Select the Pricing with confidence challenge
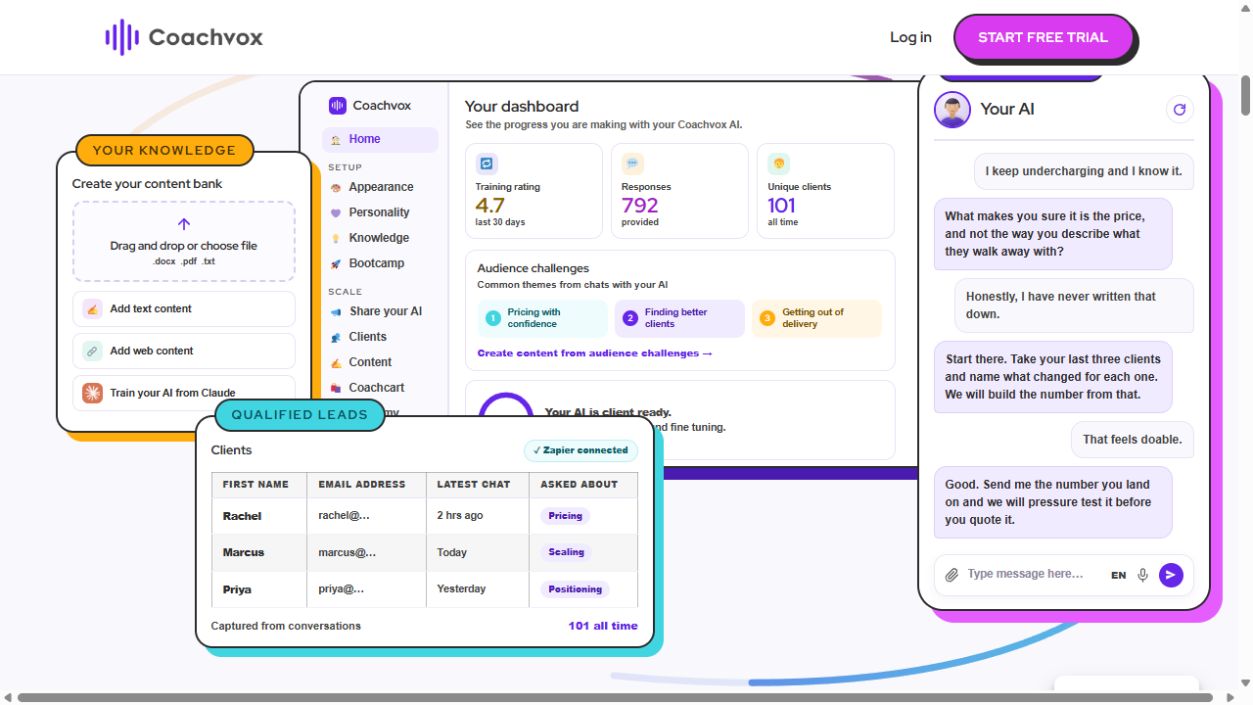Image resolution: width=1253 pixels, height=705 pixels. point(542,318)
